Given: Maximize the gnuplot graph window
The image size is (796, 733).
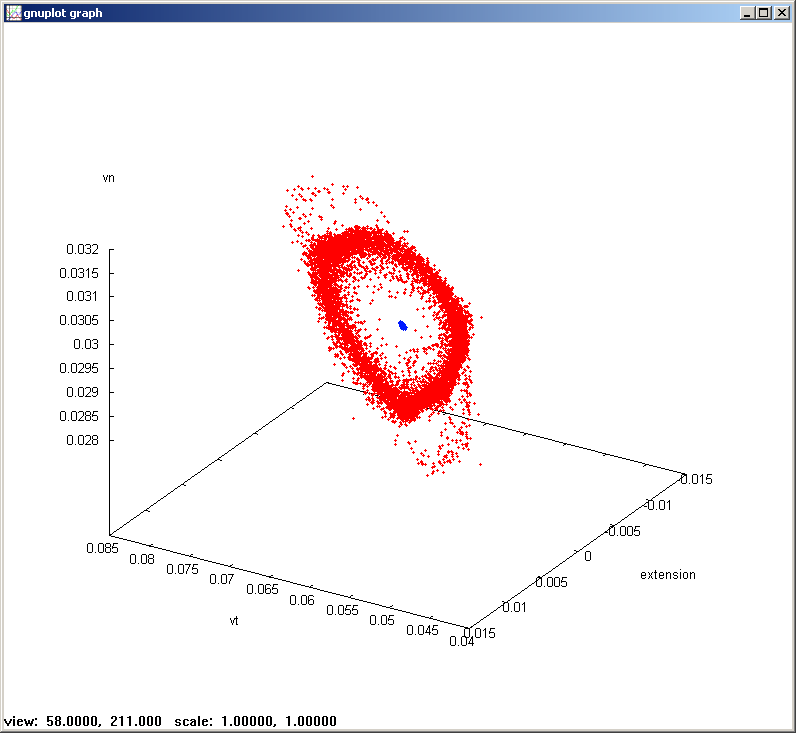Looking at the screenshot, I should tap(764, 13).
